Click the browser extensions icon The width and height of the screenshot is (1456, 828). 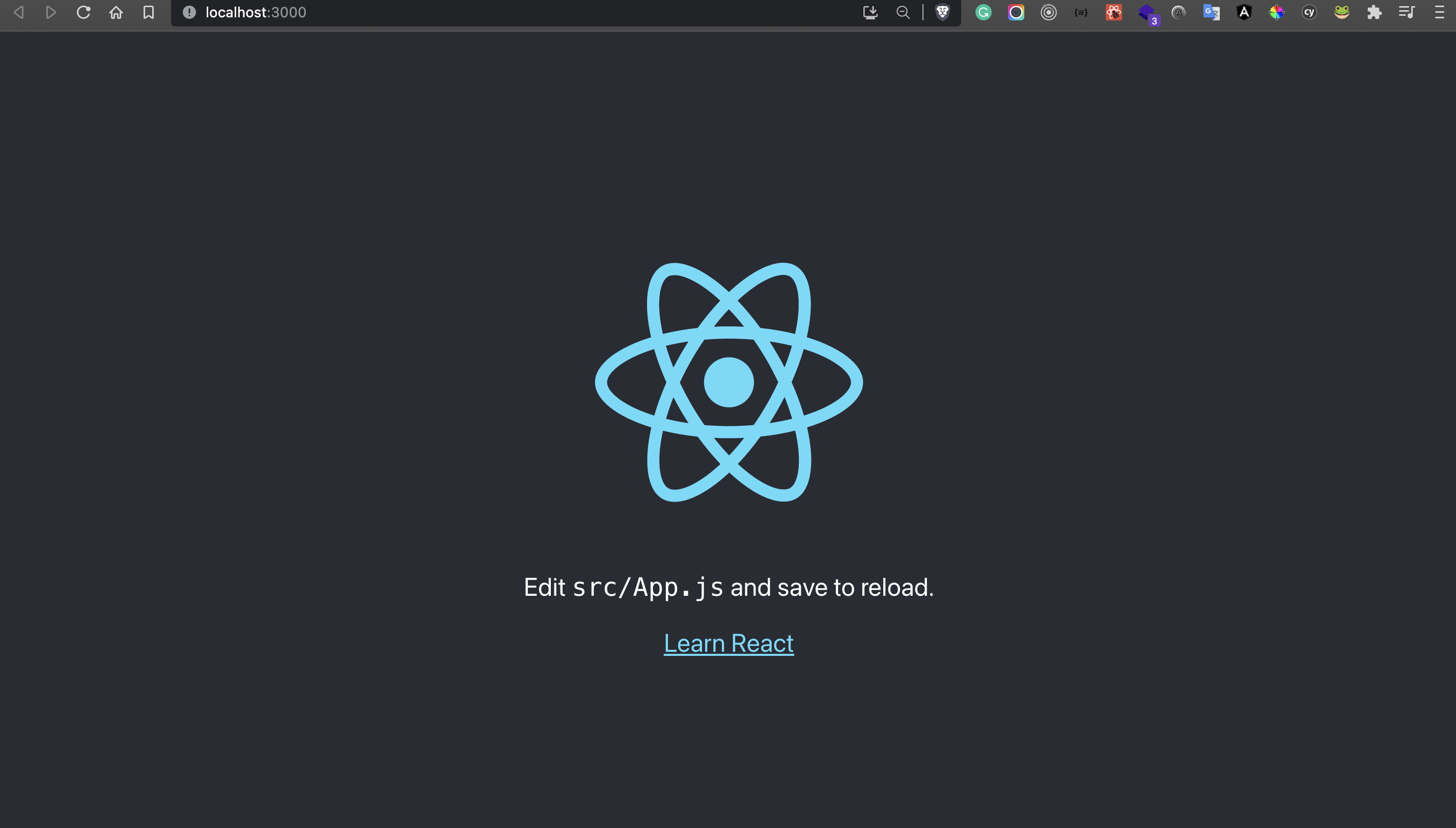click(x=1375, y=12)
